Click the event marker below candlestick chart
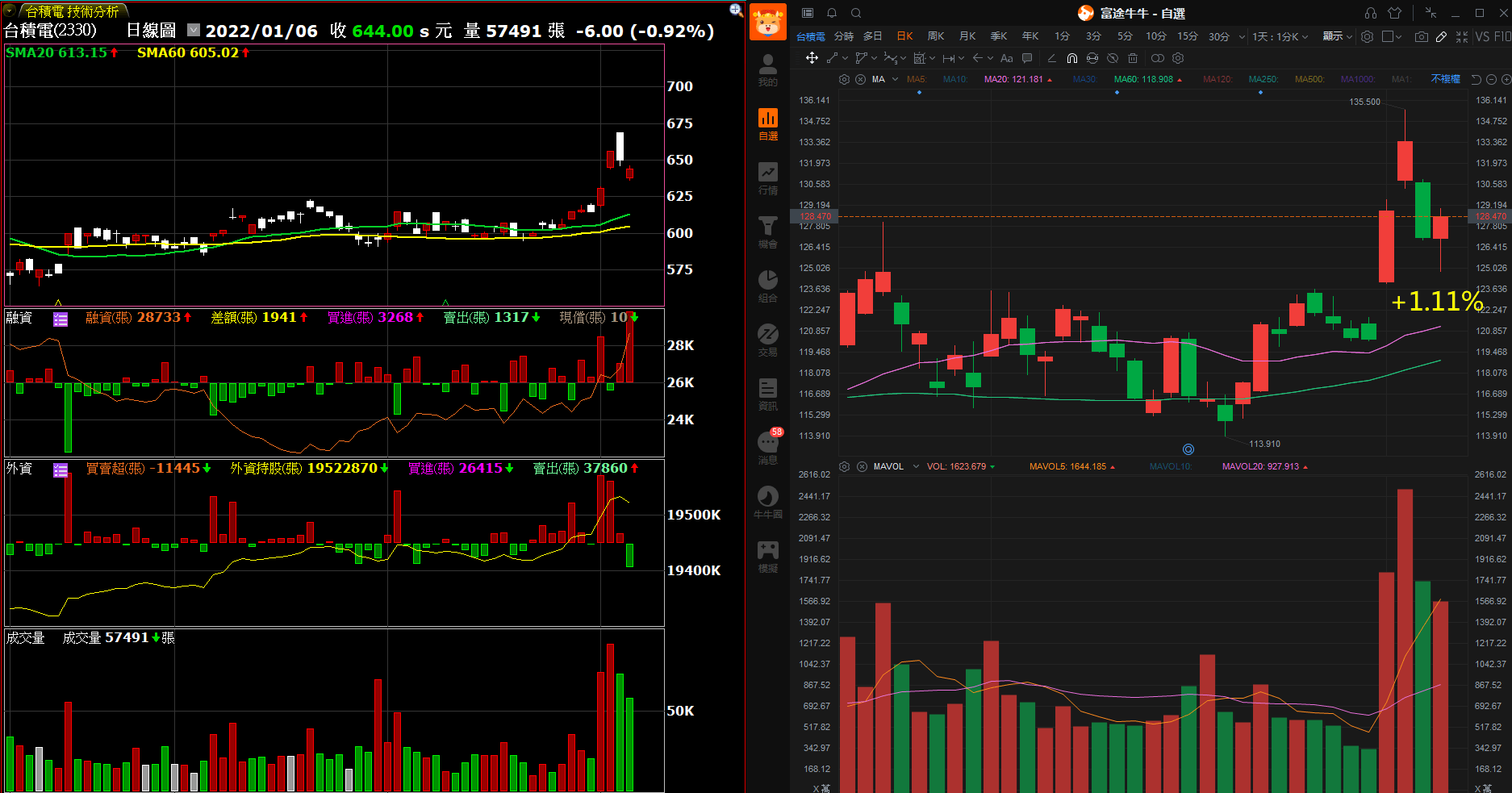This screenshot has height=793, width=1512. (1188, 449)
